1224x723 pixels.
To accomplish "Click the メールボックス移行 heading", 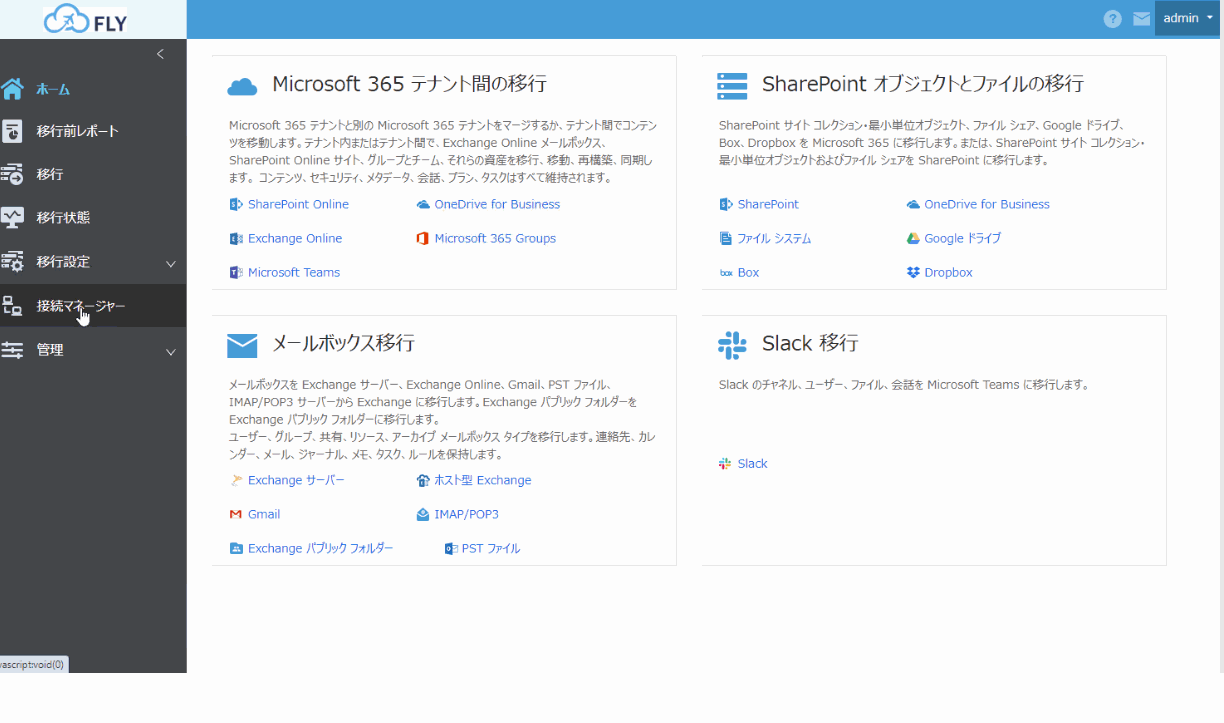I will pos(343,343).
